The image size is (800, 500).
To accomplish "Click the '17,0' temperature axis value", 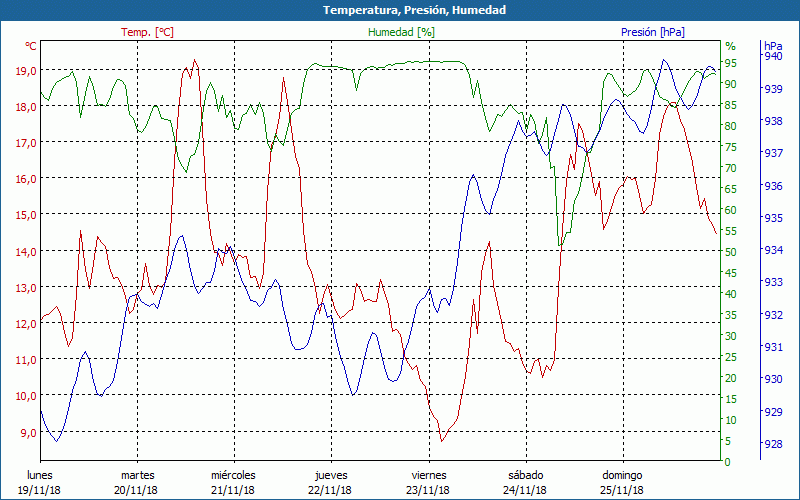I will pos(26,143).
